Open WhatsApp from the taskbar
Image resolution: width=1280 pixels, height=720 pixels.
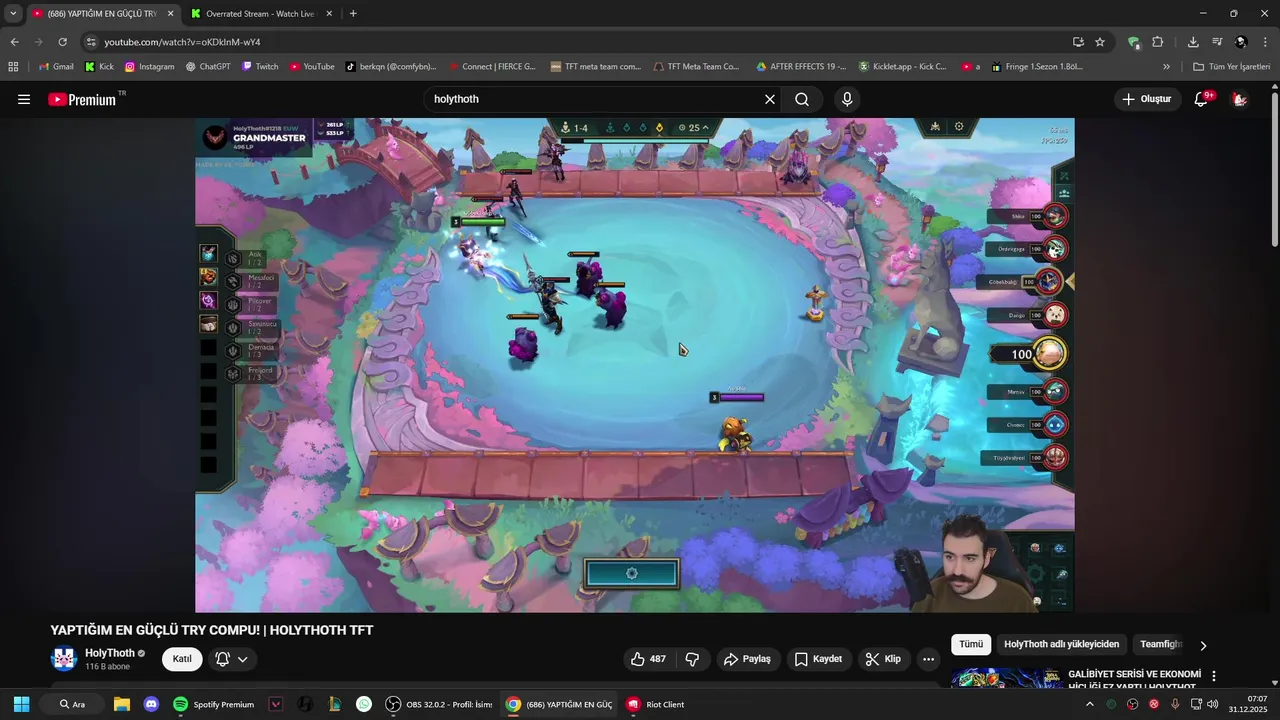[364, 704]
